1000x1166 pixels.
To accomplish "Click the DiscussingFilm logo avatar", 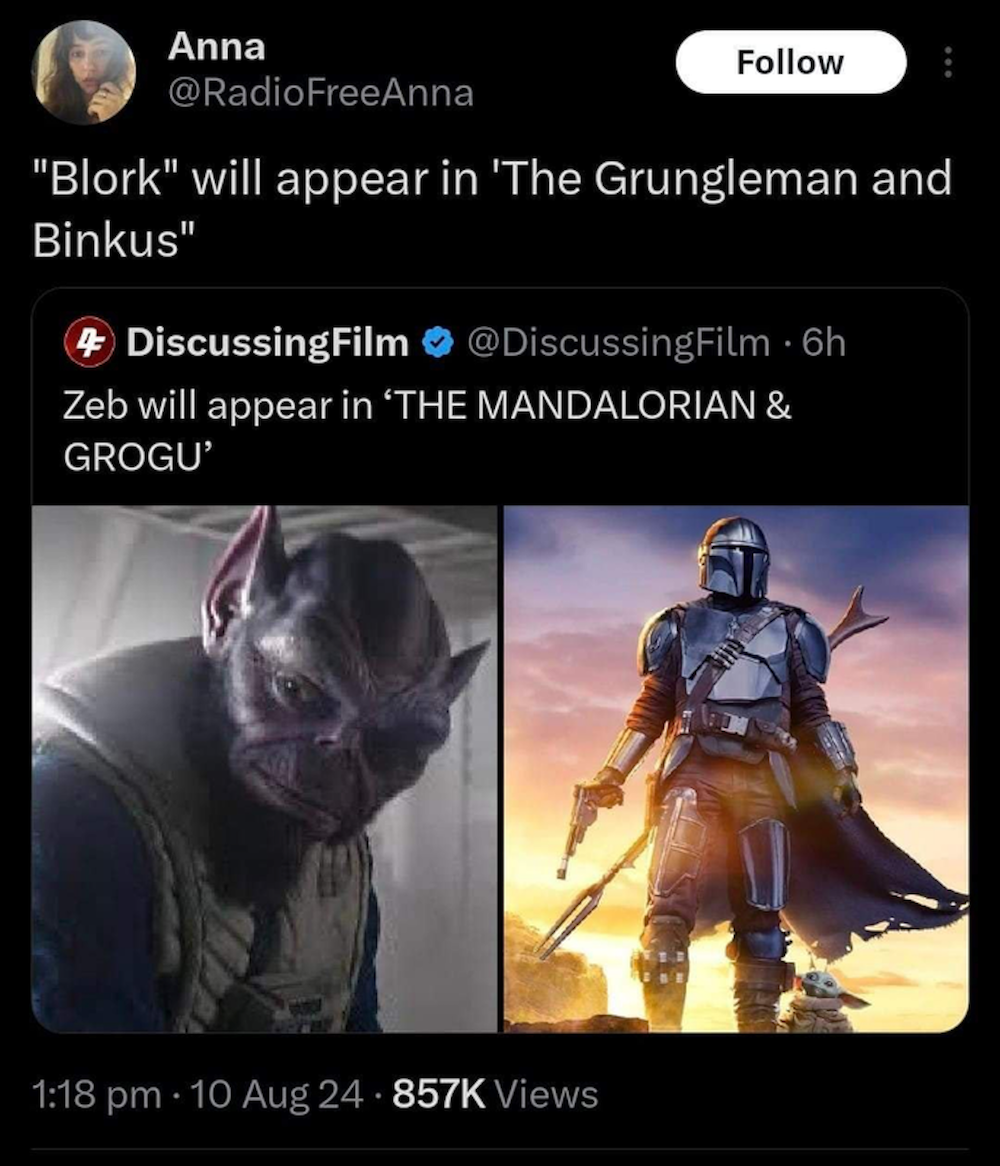I will pyautogui.click(x=89, y=343).
